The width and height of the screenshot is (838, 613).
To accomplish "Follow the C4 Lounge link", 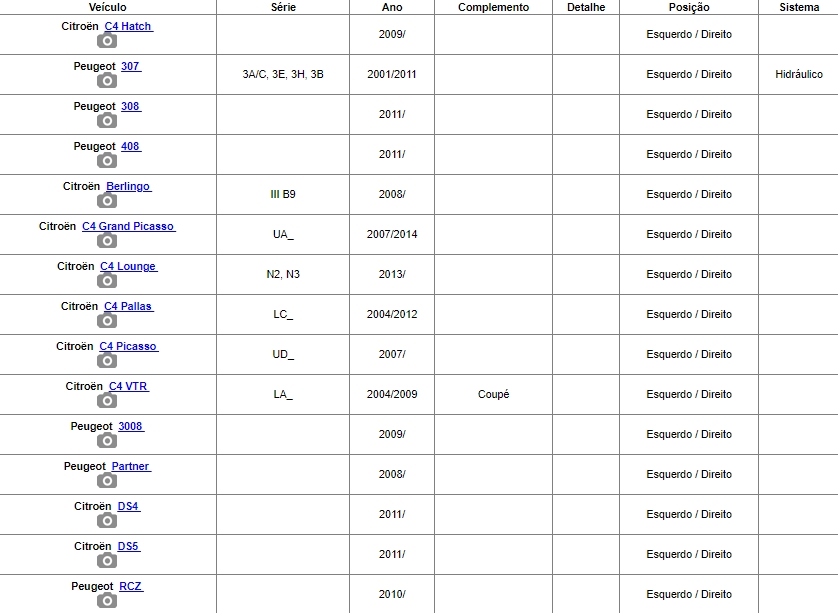I will (129, 266).
